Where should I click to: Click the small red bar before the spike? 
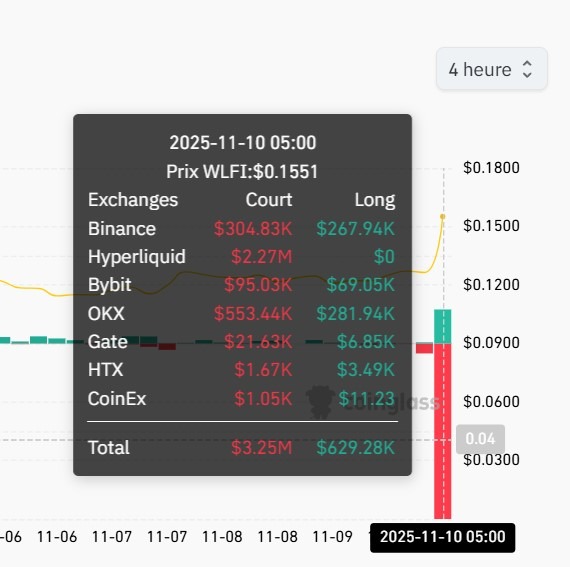pos(424,348)
